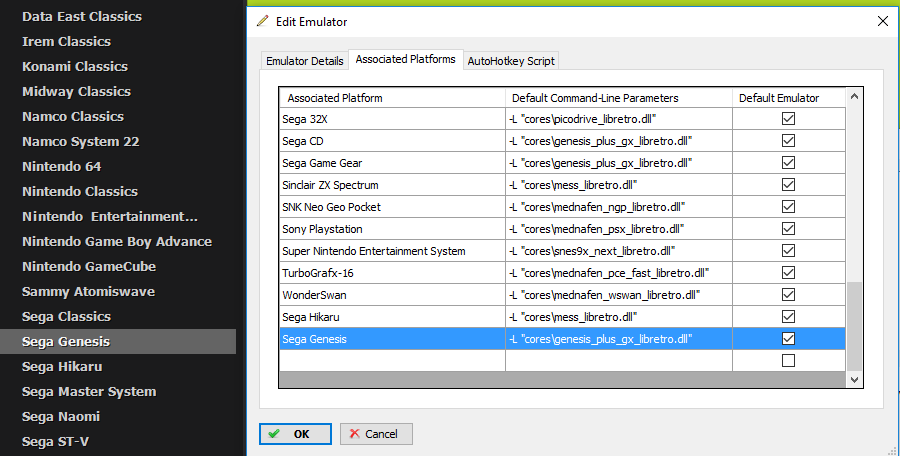Click the scrollbar down arrow in the platform table

[854, 379]
